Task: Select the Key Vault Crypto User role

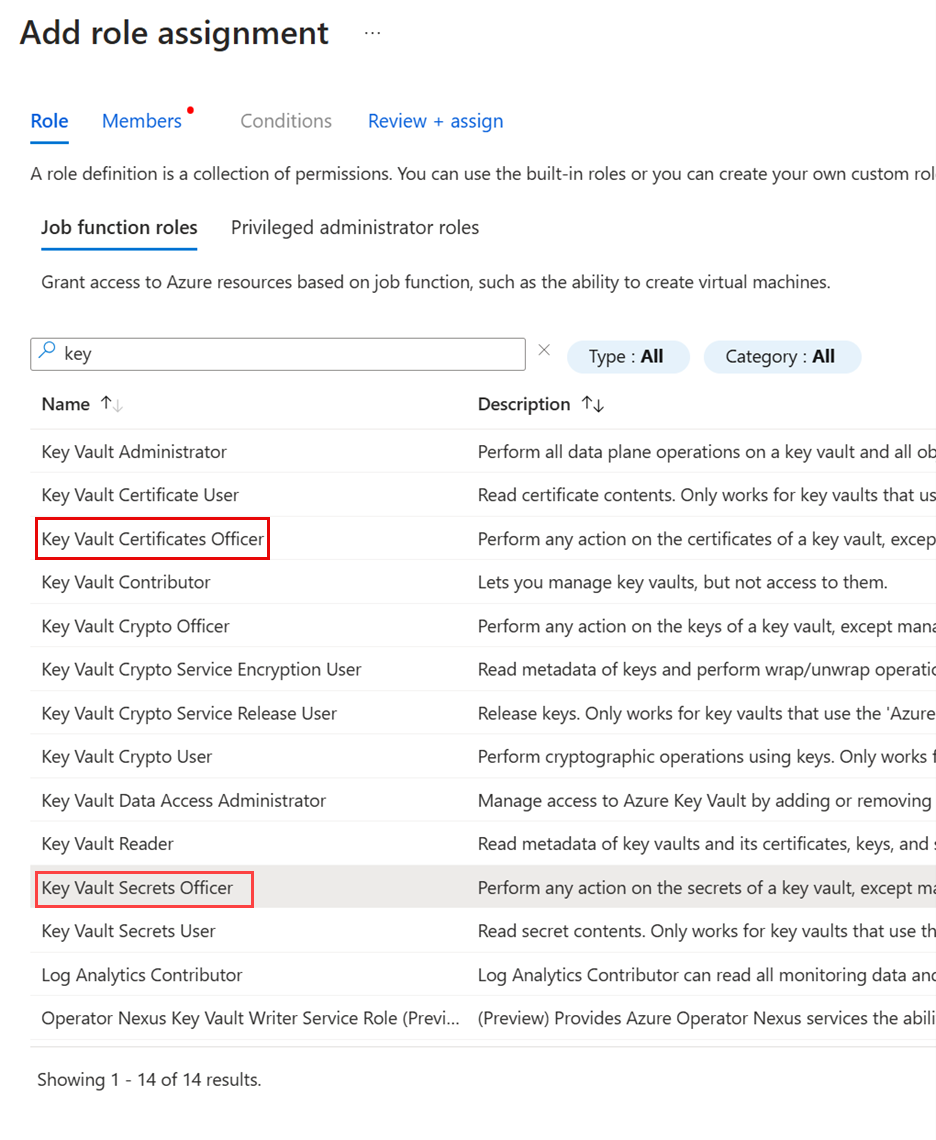Action: 127,757
